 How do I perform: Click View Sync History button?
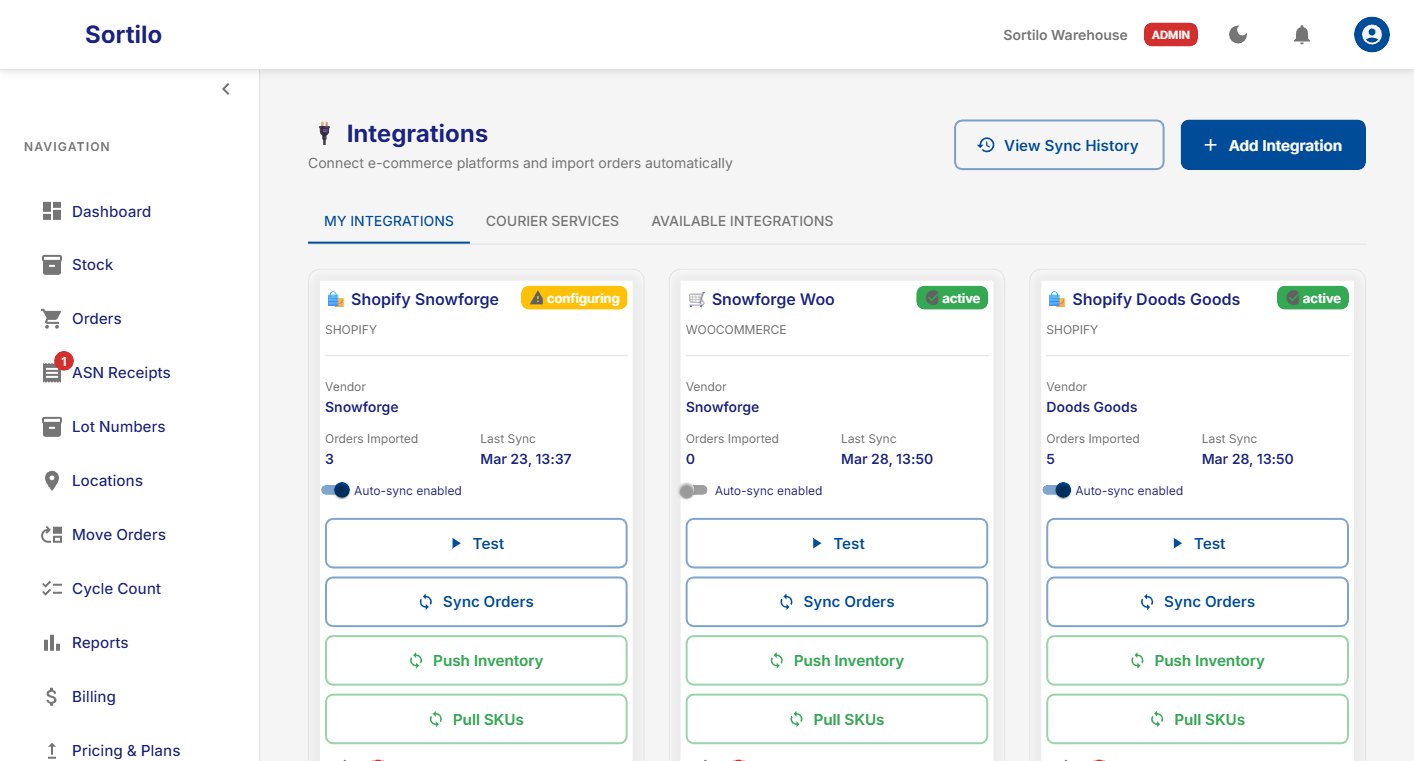pyautogui.click(x=1059, y=145)
